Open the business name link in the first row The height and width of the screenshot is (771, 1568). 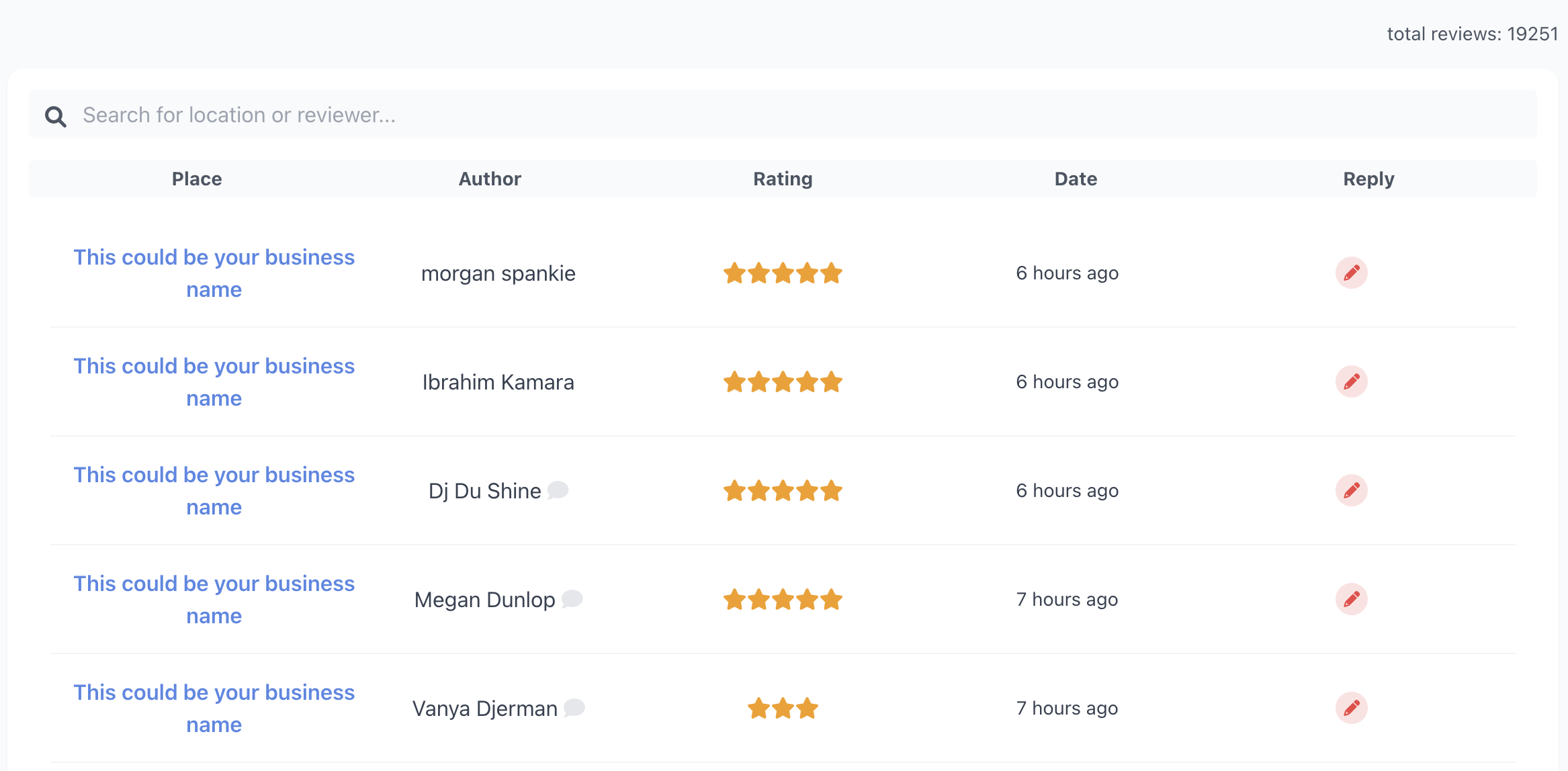[x=214, y=273]
